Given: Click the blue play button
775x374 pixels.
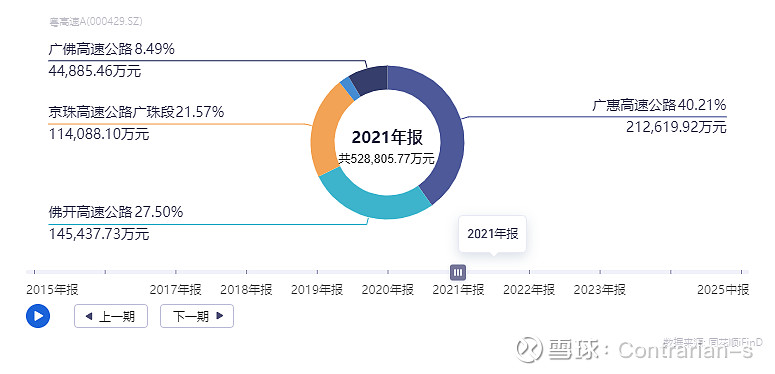Looking at the screenshot, I should (x=38, y=316).
